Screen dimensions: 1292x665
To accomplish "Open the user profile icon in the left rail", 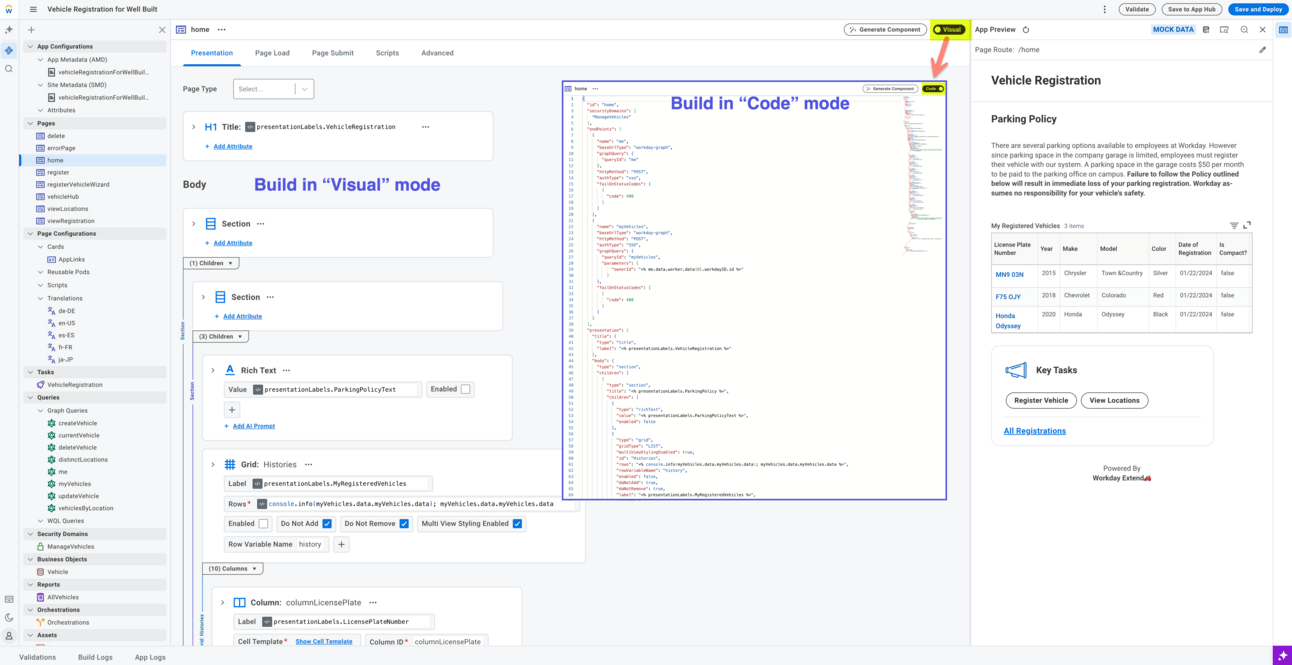I will click(9, 636).
